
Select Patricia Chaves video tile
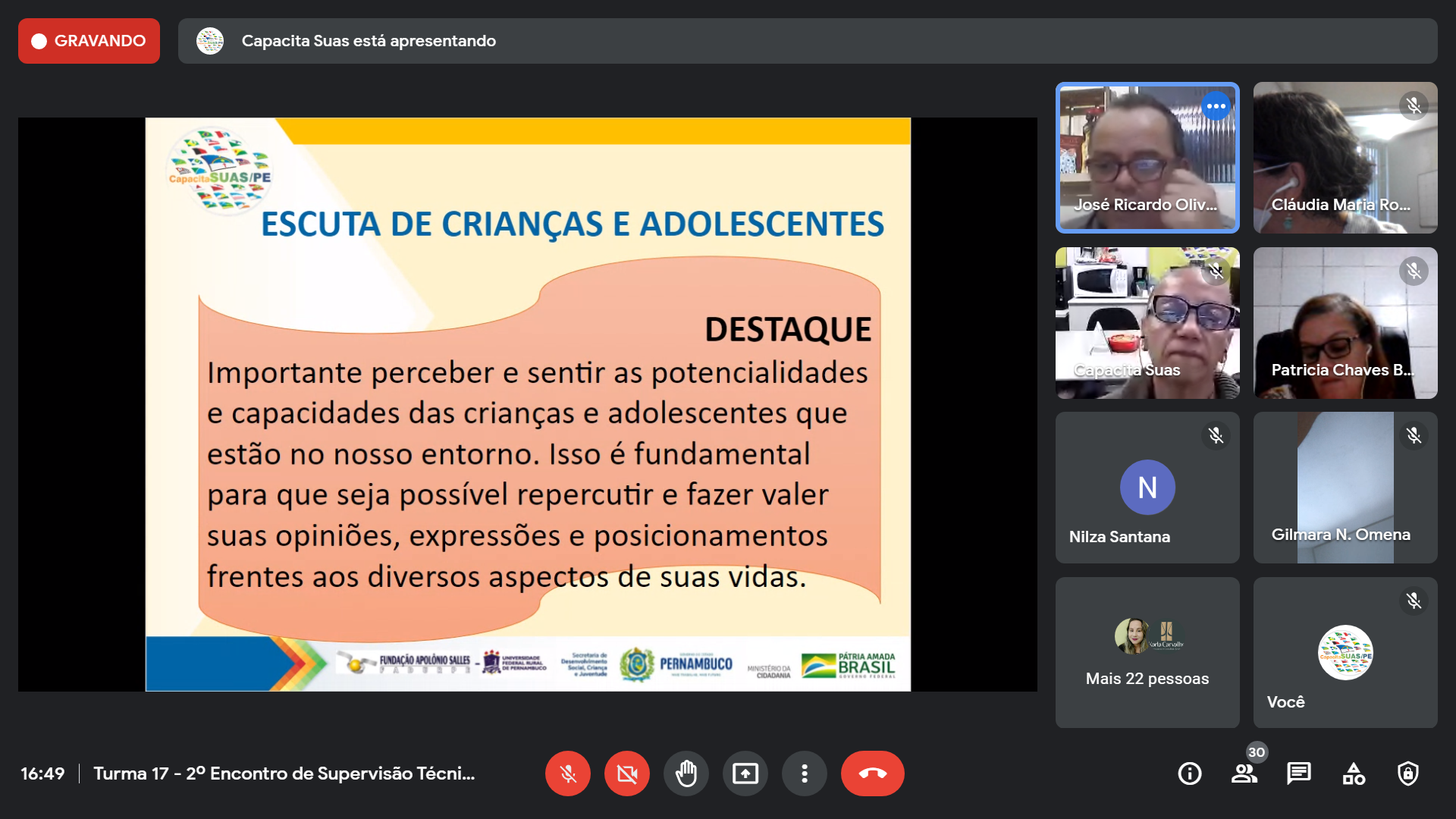point(1345,323)
